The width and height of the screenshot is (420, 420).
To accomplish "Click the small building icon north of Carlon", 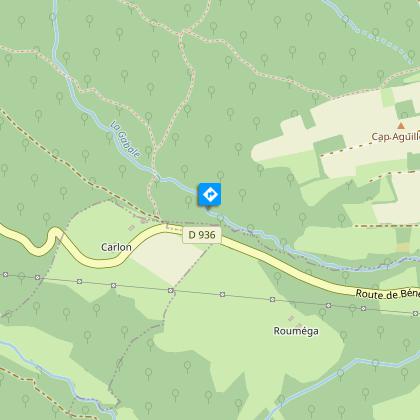I will pyautogui.click(x=132, y=228).
